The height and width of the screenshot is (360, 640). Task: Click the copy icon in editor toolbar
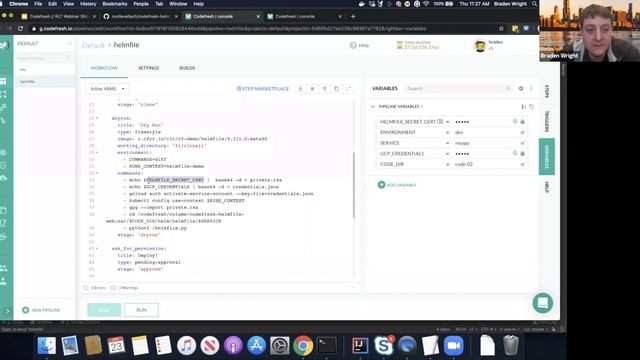(x=336, y=89)
